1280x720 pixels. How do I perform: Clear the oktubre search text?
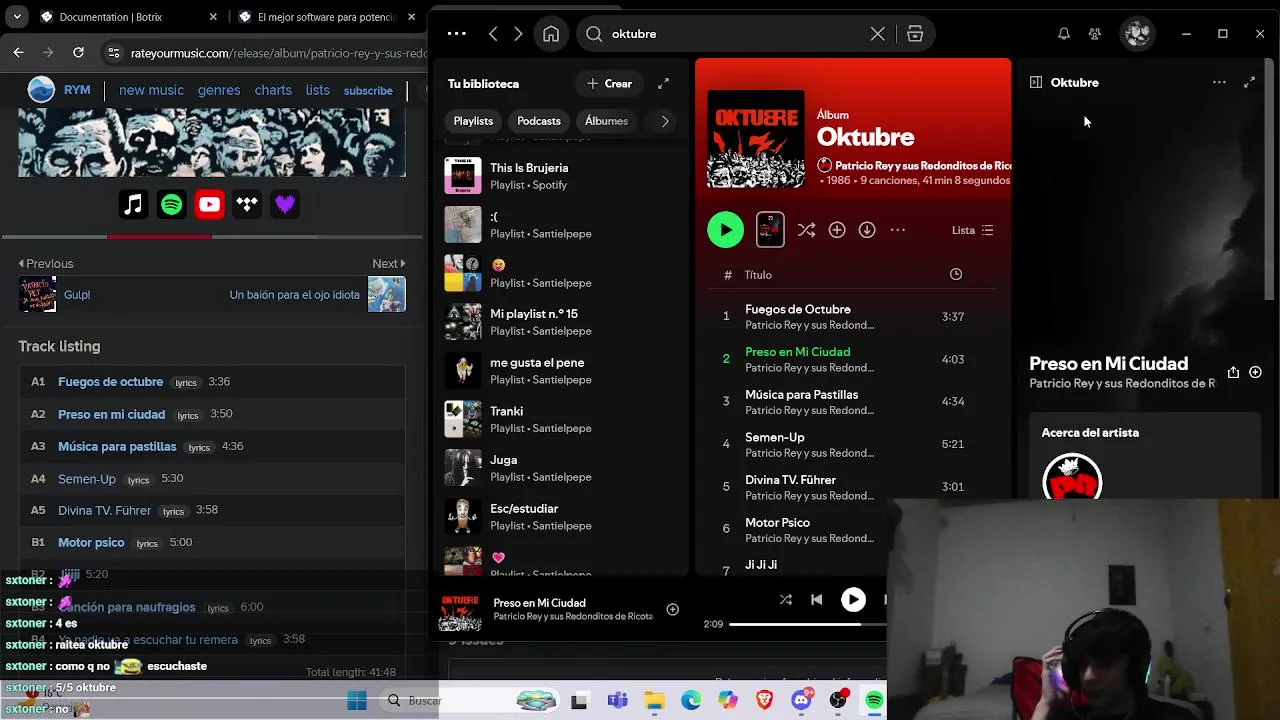pyautogui.click(x=877, y=34)
